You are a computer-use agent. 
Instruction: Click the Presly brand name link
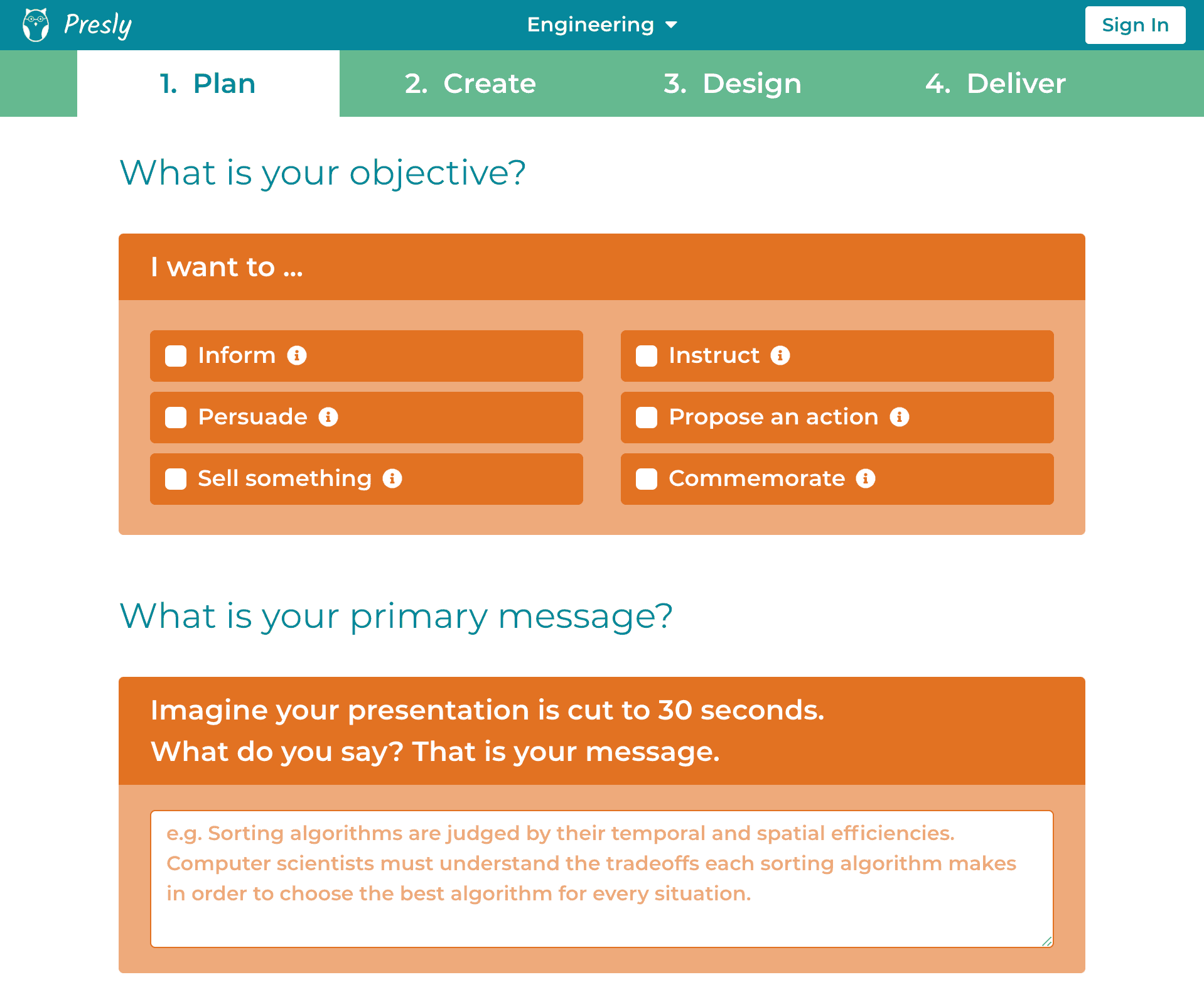click(x=98, y=25)
